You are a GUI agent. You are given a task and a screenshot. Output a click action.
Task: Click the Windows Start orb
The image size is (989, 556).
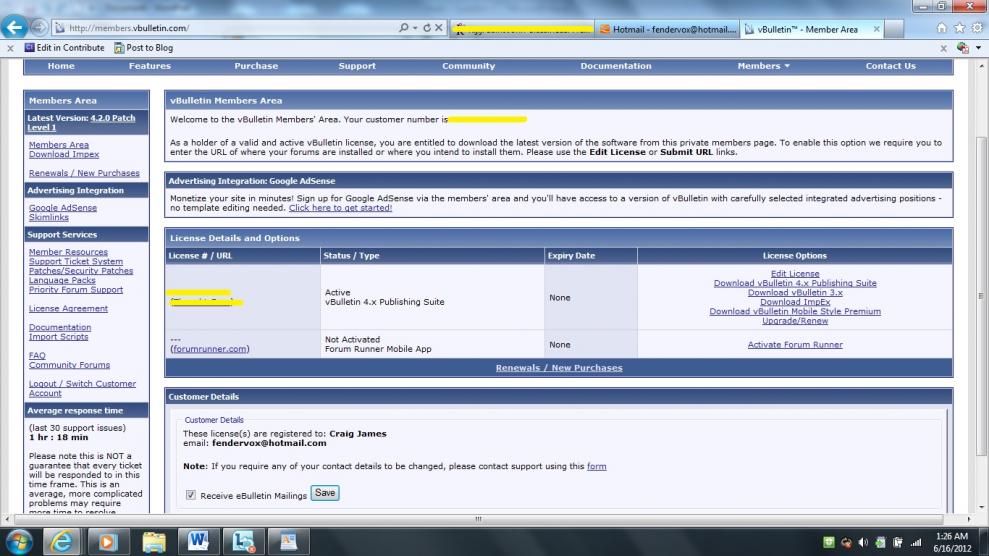tap(19, 541)
